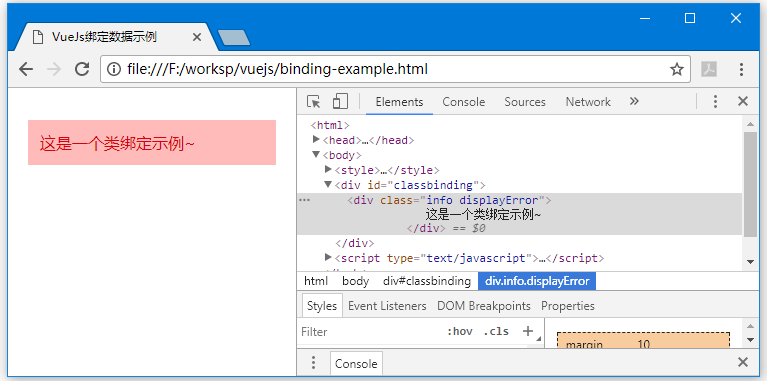The height and width of the screenshot is (381, 767).
Task: Close the VueJs绑定数据示例 browser tab
Action: tap(197, 37)
